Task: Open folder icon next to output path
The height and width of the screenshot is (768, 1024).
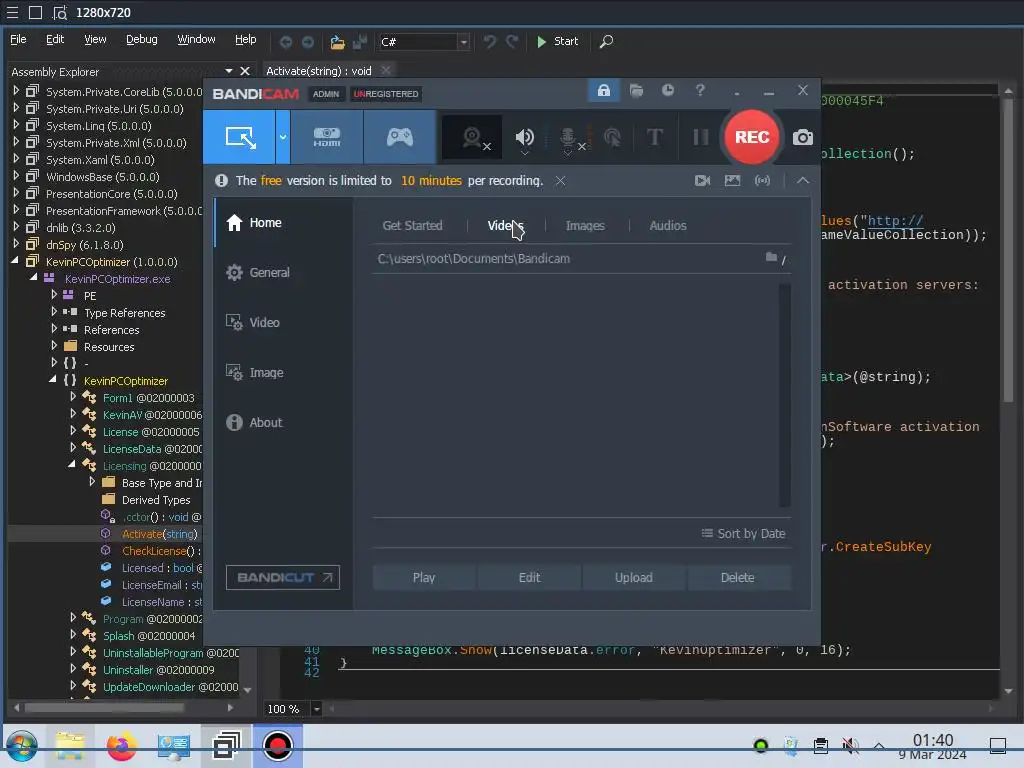Action: [771, 257]
